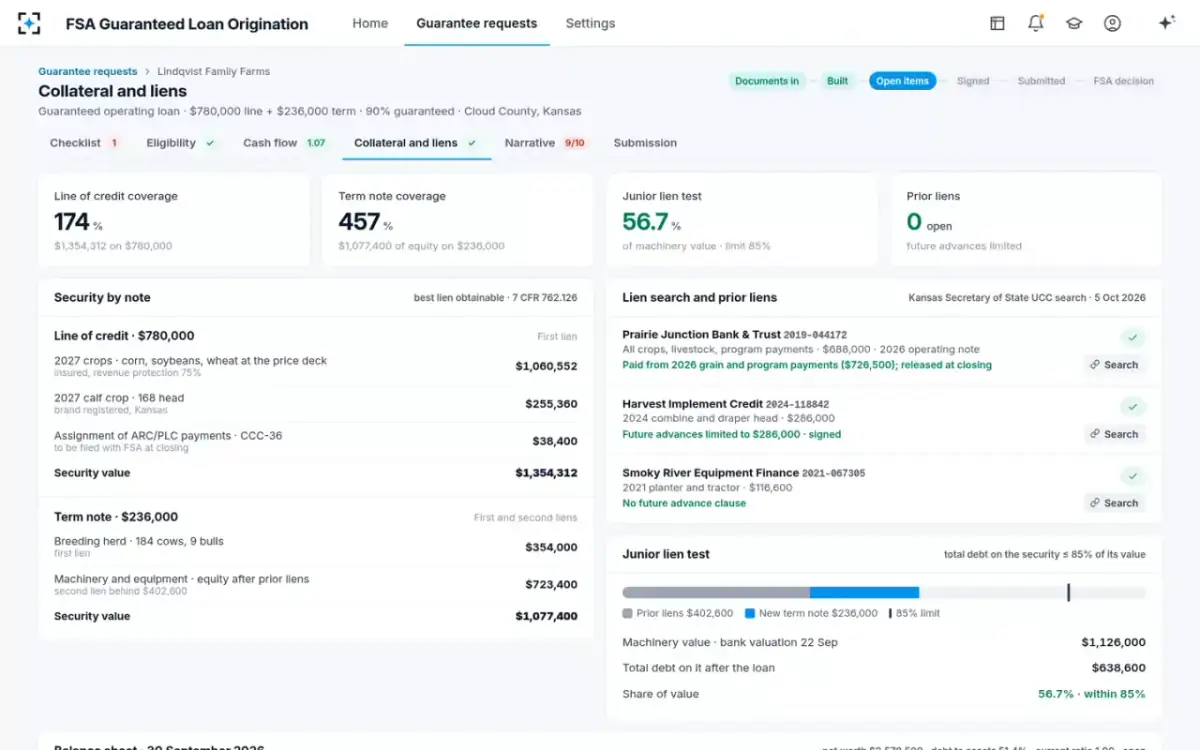Select the Documents in stage pill
The width and height of the screenshot is (1200, 750).
tap(767, 81)
